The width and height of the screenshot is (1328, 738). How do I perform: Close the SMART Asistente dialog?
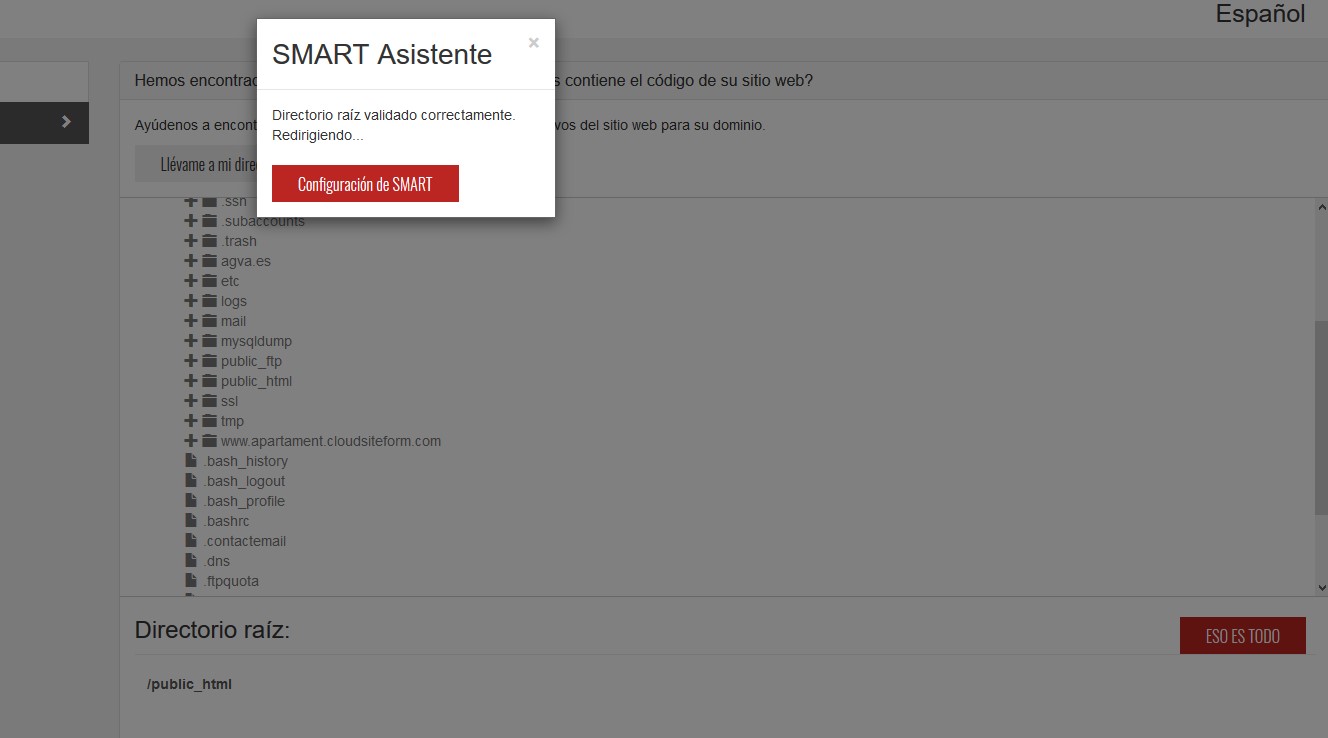534,42
